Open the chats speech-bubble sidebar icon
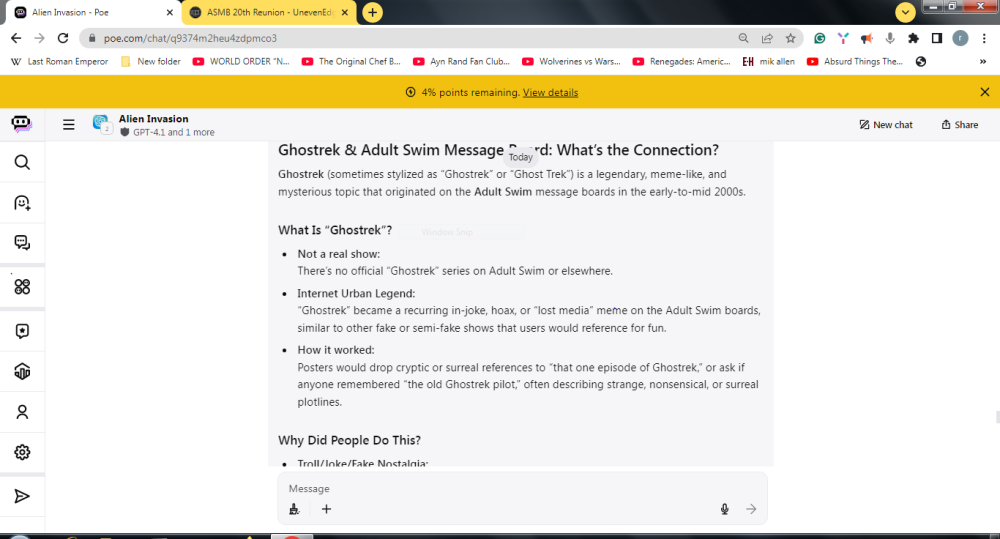This screenshot has height=539, width=1000. pos(22,242)
